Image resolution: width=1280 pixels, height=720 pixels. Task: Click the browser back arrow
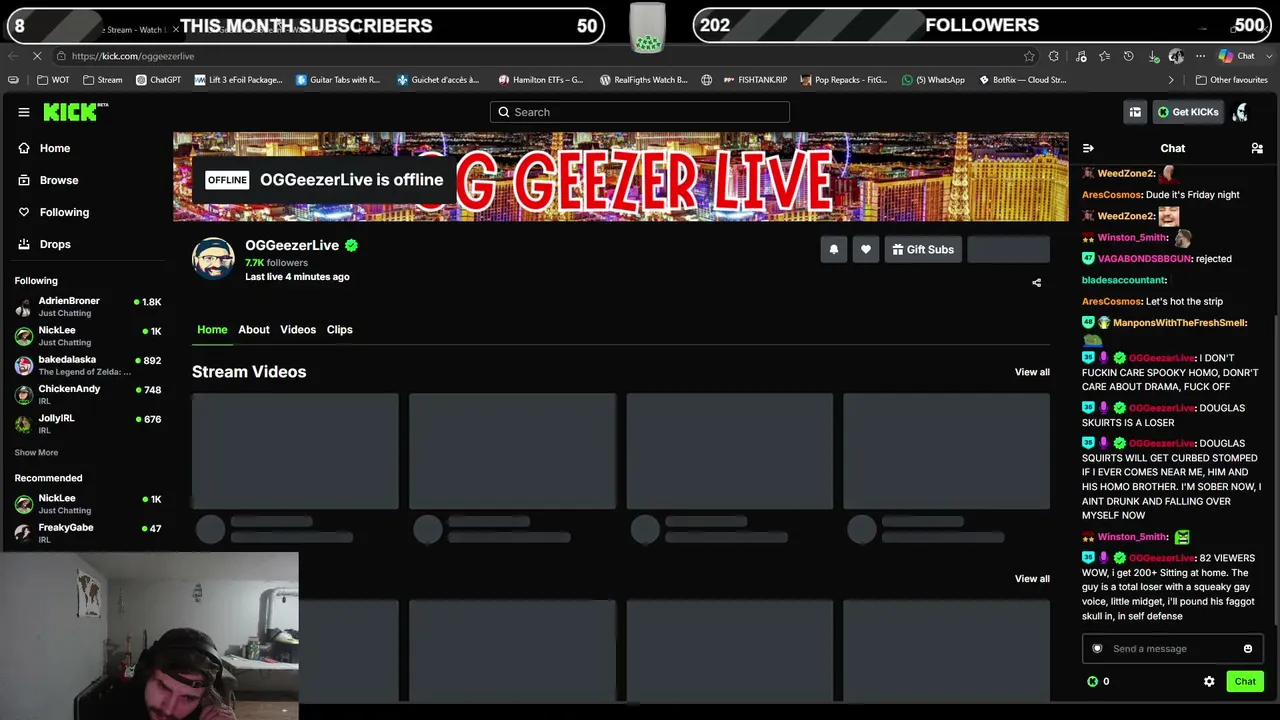13,56
